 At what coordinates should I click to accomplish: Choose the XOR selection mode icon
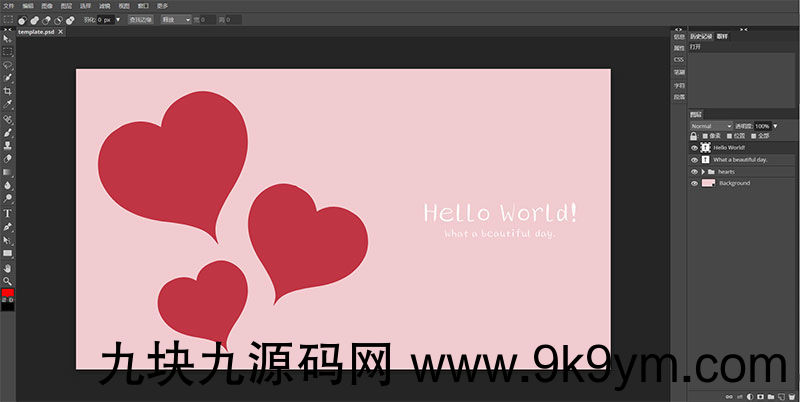click(x=70, y=20)
